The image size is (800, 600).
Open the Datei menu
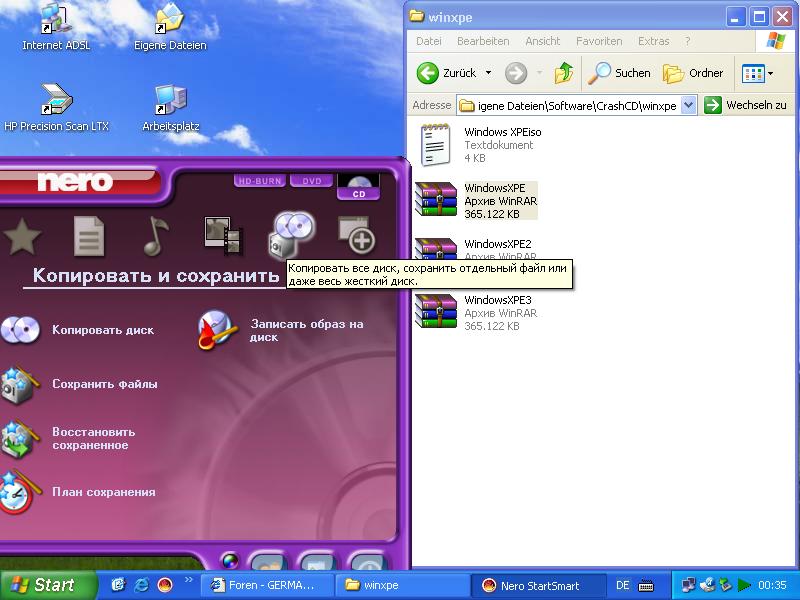[x=429, y=41]
